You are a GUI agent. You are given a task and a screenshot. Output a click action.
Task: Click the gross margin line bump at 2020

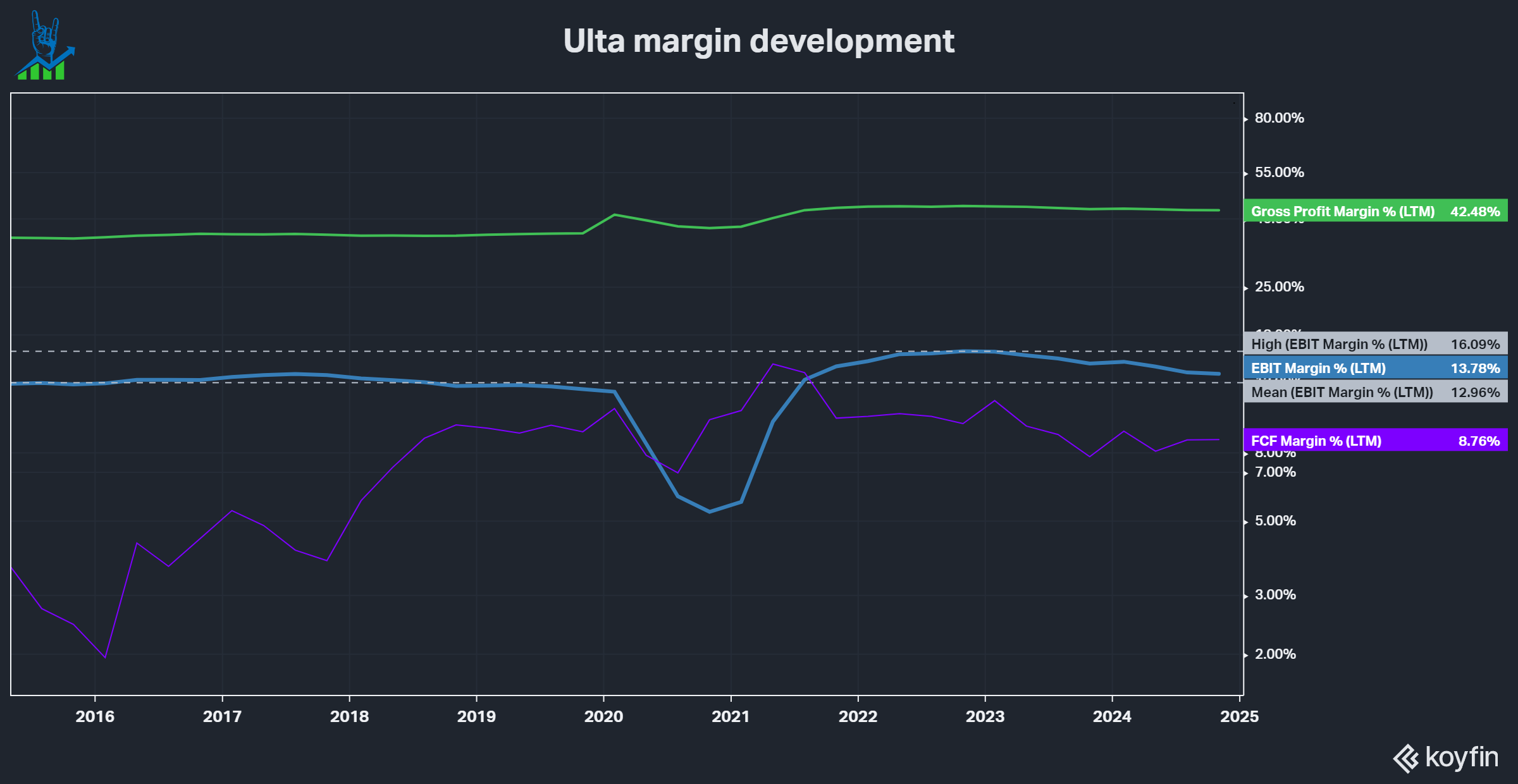click(x=614, y=215)
